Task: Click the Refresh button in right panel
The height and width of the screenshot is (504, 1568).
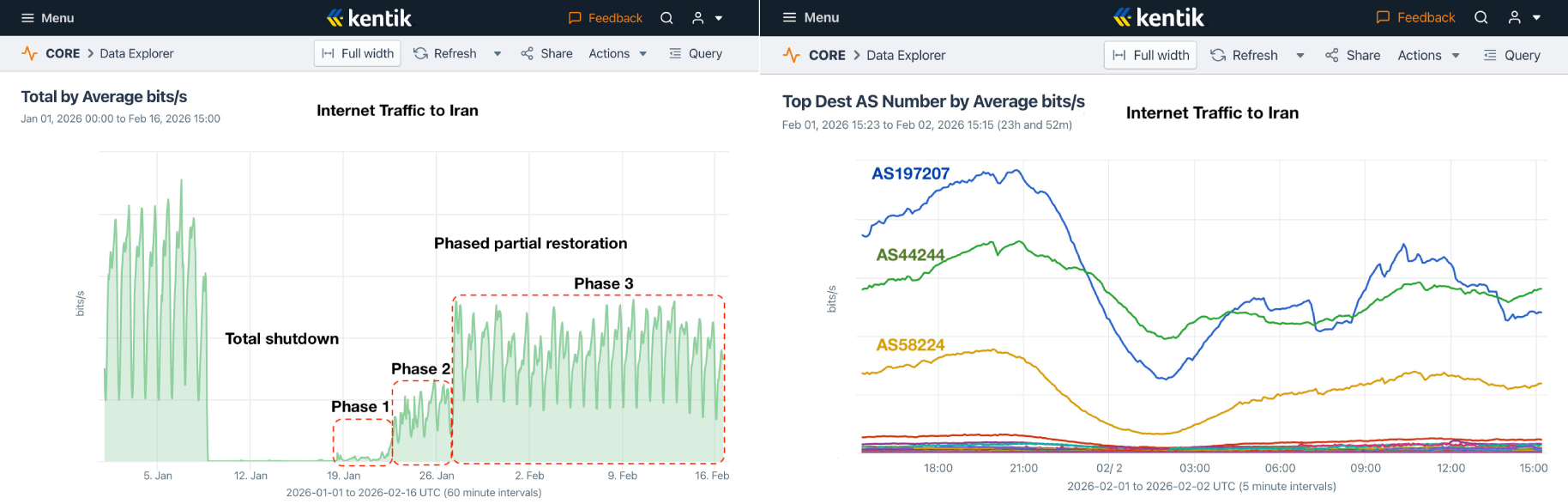Action: pos(1245,55)
